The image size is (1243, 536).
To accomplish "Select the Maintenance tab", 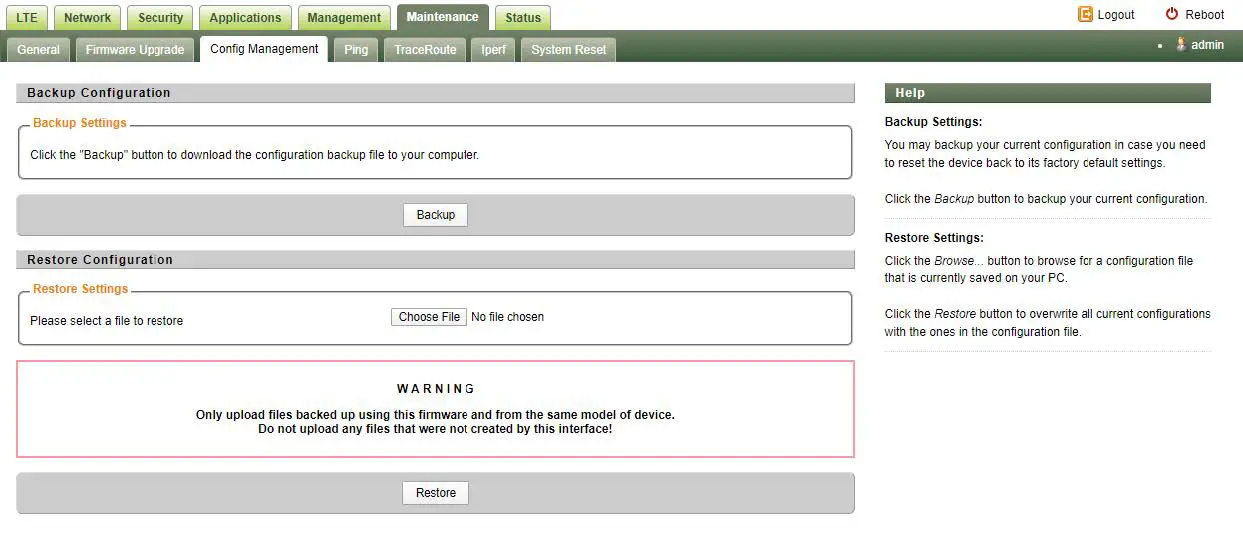I will 442,17.
